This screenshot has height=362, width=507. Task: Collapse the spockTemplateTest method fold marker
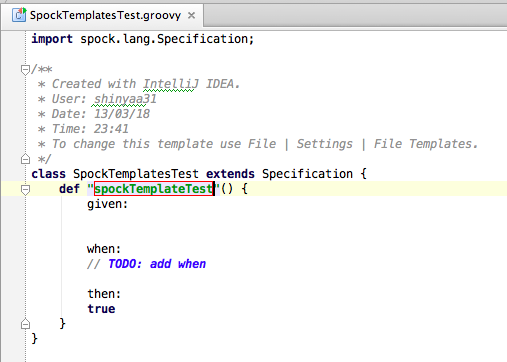tap(25, 189)
